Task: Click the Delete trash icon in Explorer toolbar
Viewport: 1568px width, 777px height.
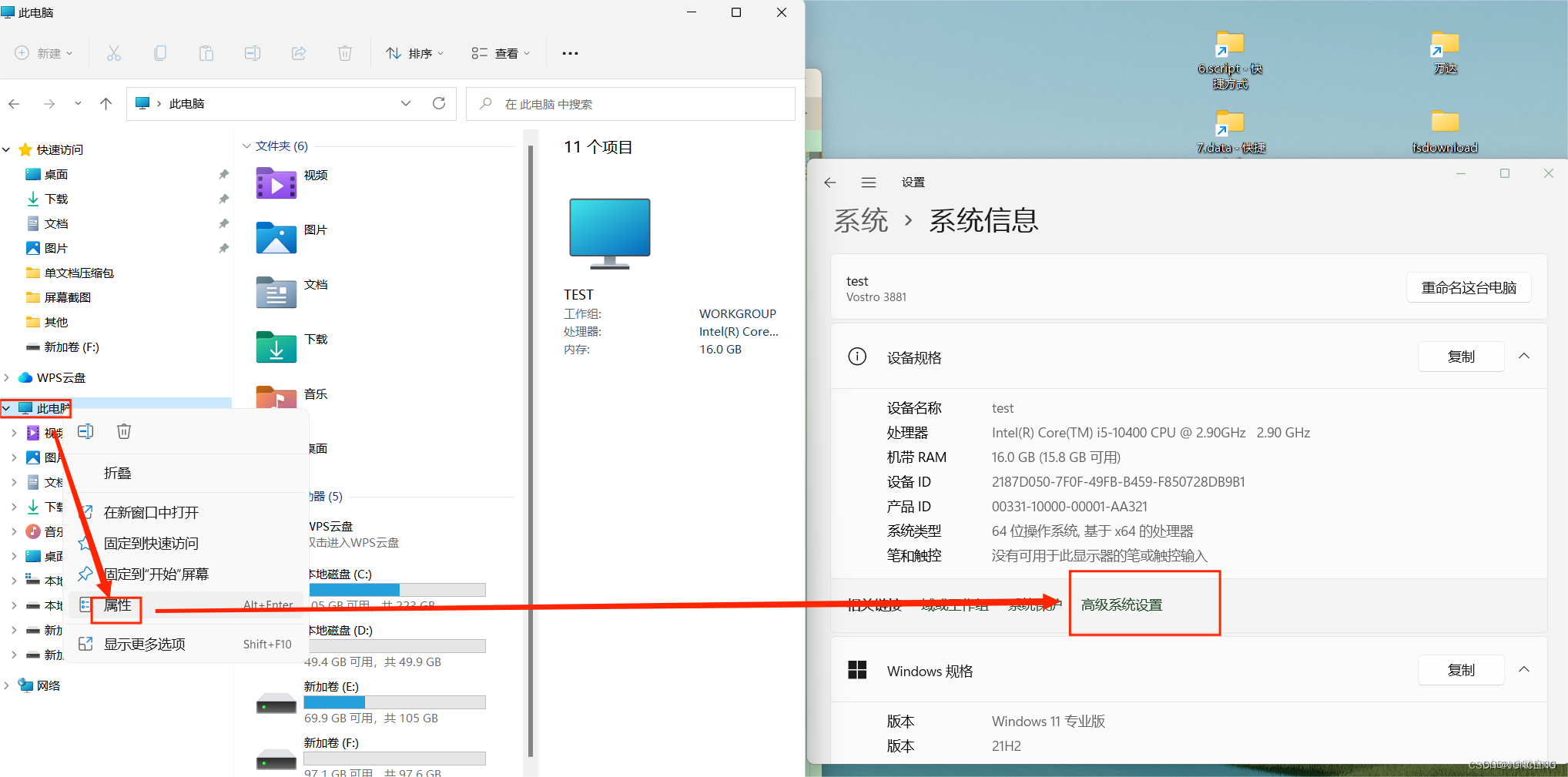Action: pos(345,53)
